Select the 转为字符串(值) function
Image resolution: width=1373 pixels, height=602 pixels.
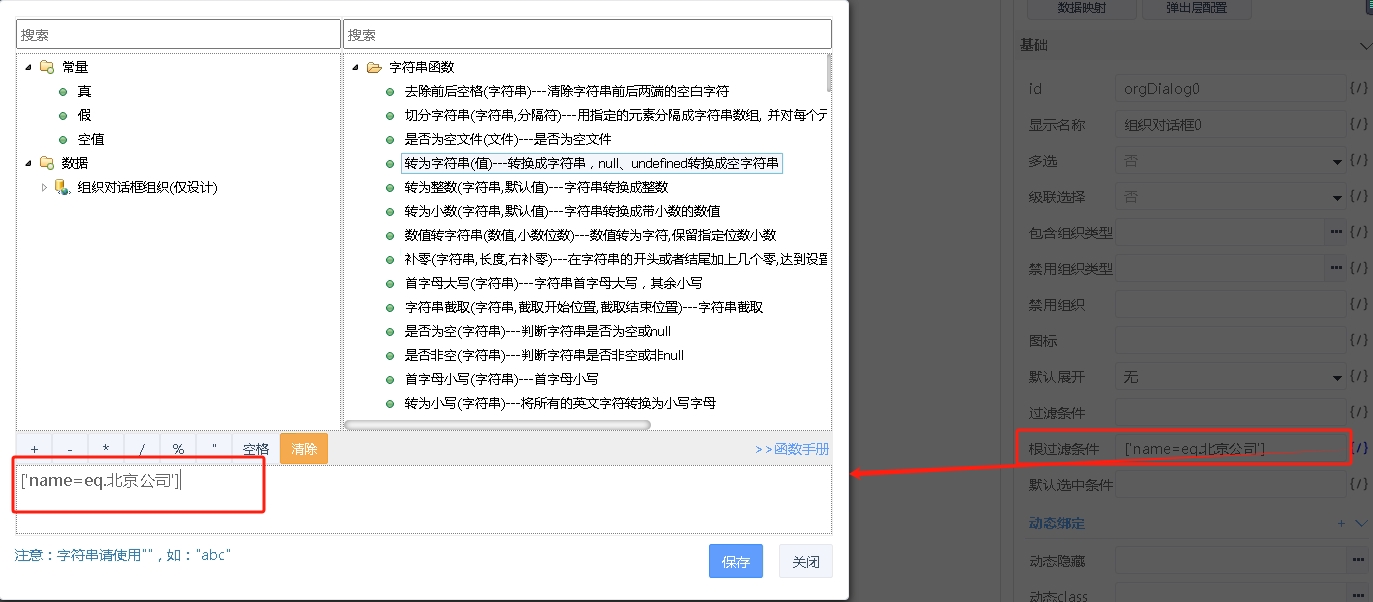pyautogui.click(x=591, y=163)
